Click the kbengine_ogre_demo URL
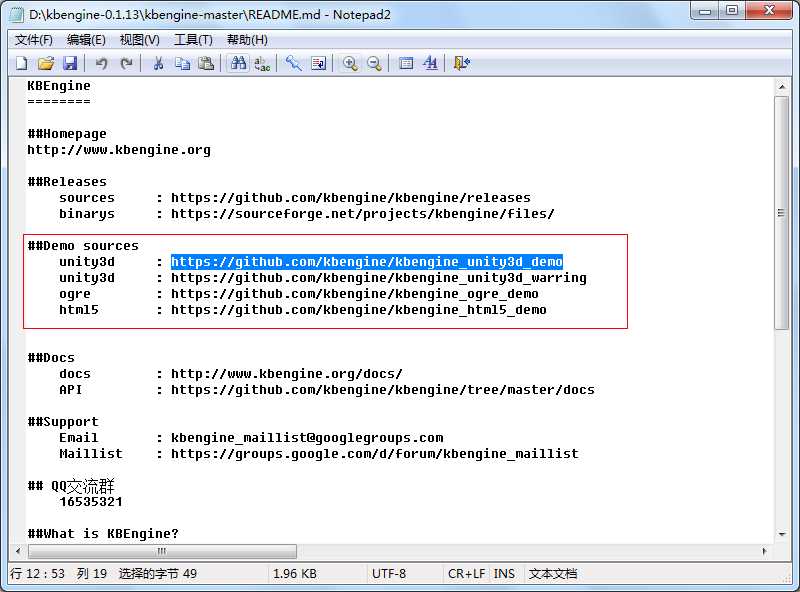The image size is (800, 592). click(x=355, y=294)
